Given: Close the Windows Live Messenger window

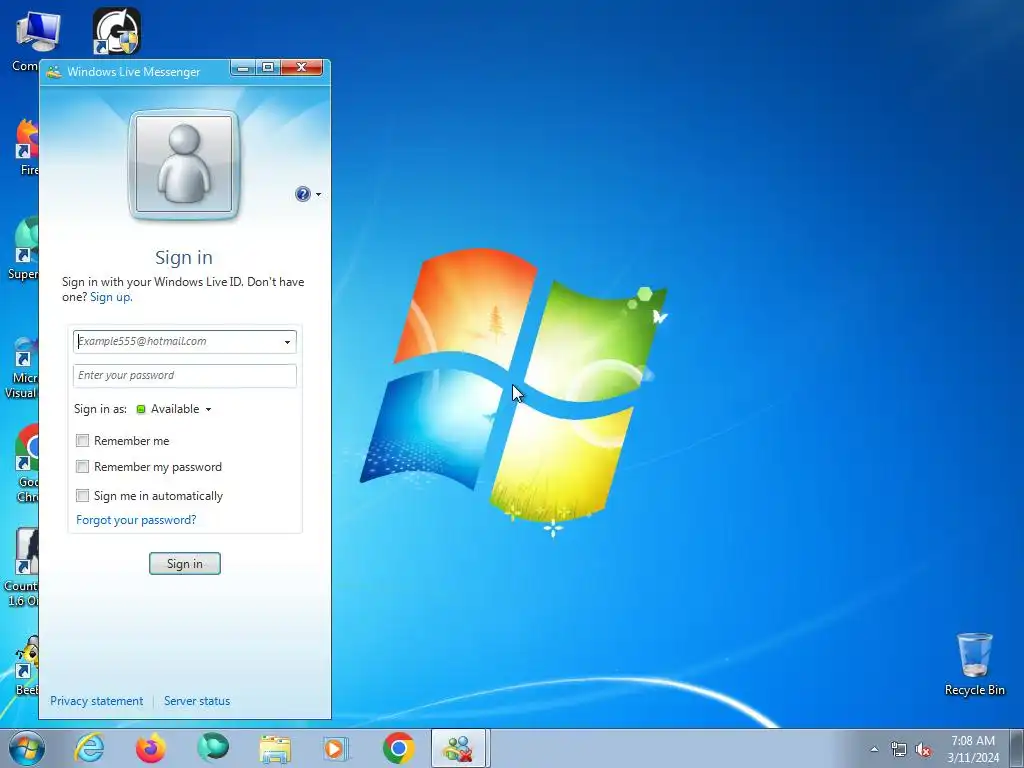Looking at the screenshot, I should (302, 67).
